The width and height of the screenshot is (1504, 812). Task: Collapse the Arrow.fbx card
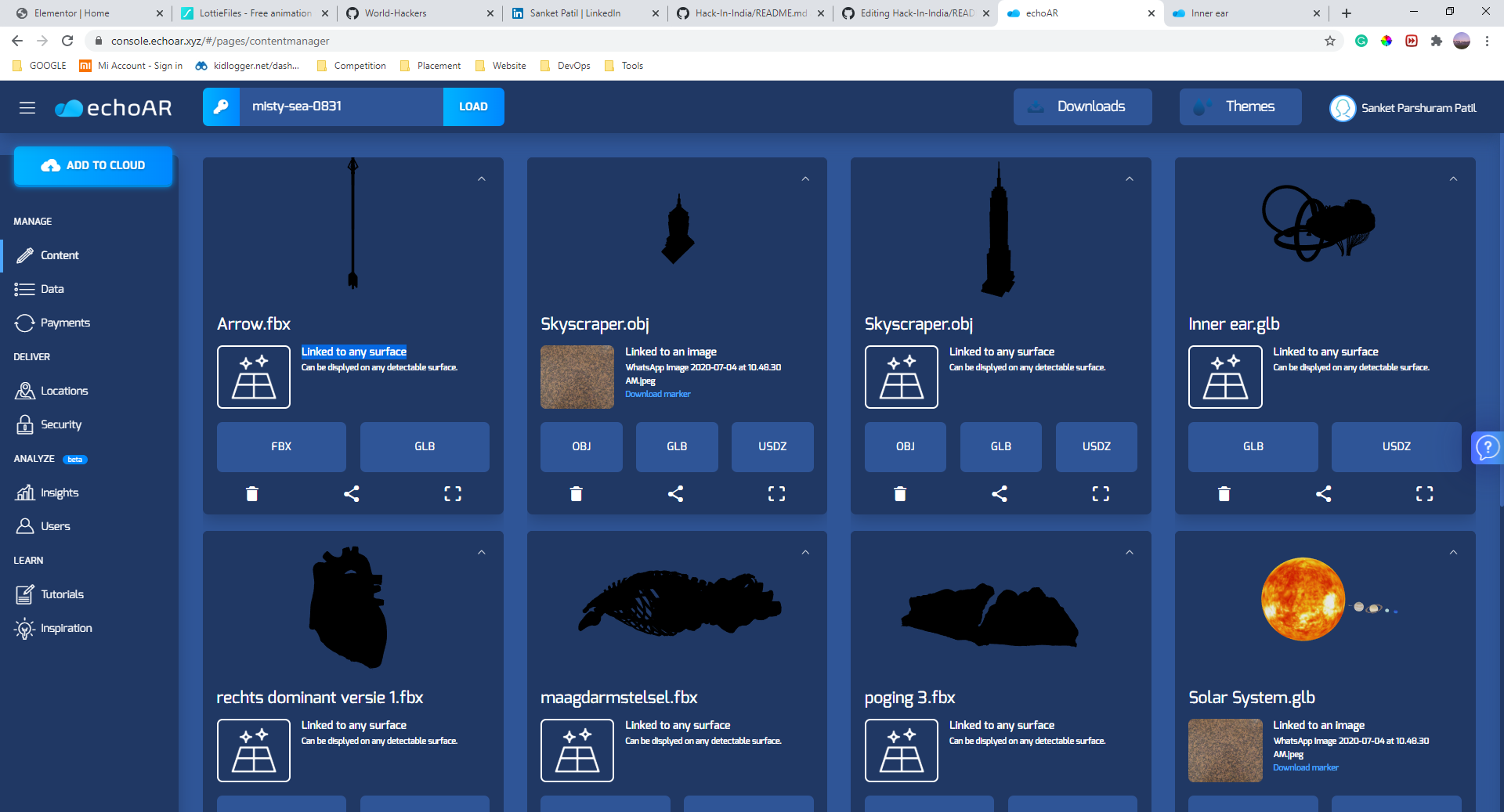pyautogui.click(x=482, y=179)
